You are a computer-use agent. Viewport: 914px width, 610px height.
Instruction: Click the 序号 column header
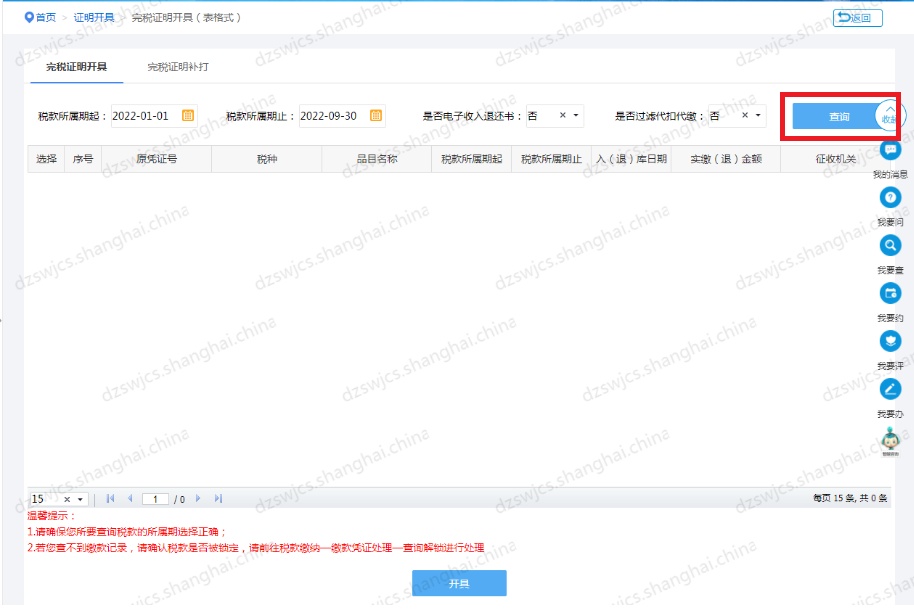pos(83,159)
